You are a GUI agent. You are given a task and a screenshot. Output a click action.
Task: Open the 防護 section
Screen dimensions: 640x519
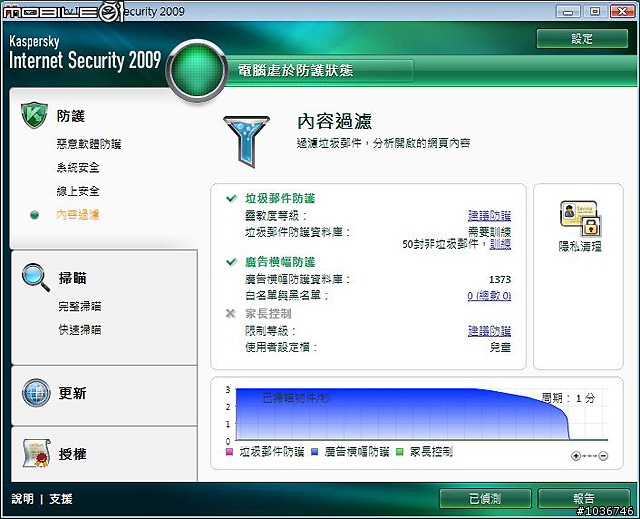pos(71,116)
